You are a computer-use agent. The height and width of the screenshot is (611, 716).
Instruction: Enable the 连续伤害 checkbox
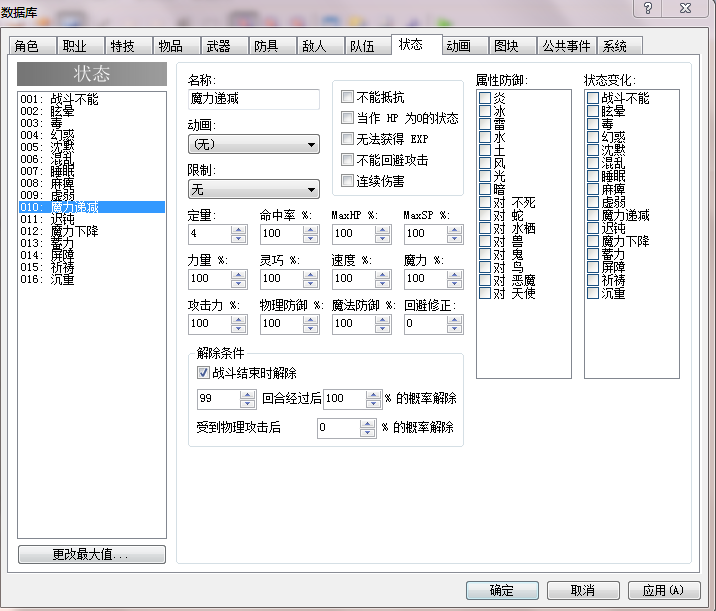(x=347, y=181)
